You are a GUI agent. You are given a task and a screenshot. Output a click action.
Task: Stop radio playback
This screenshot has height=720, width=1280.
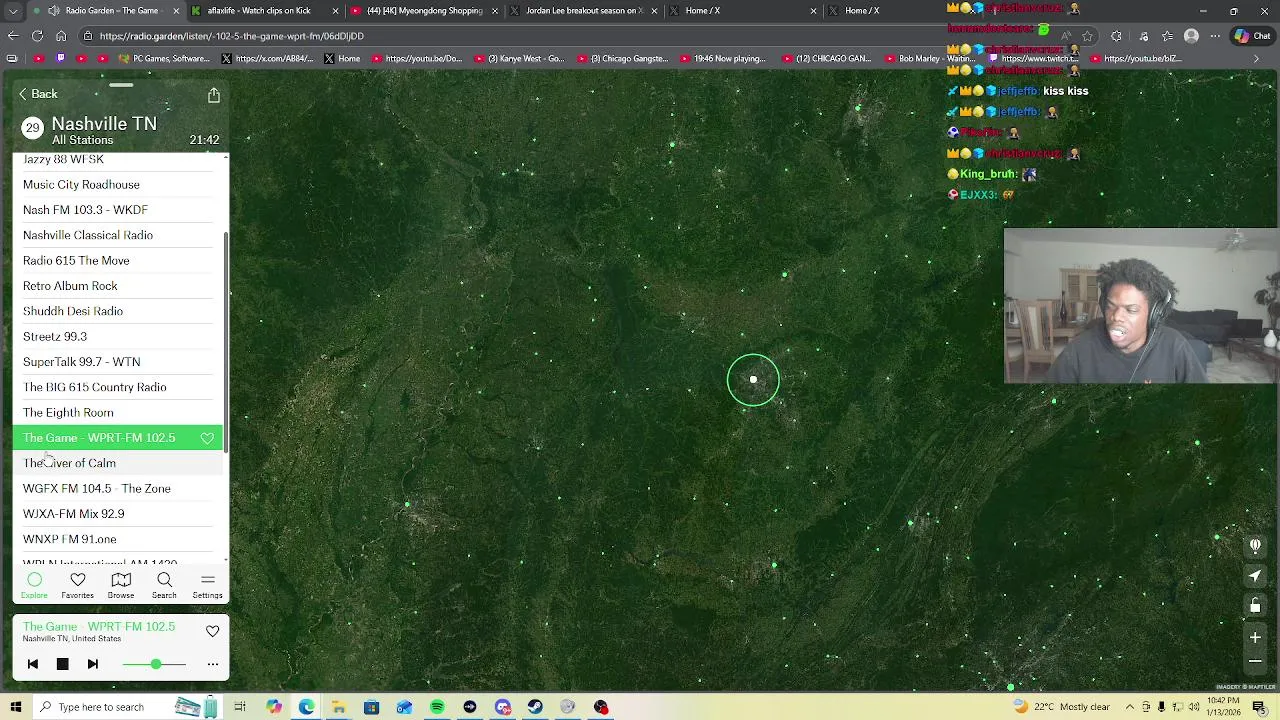click(x=62, y=664)
